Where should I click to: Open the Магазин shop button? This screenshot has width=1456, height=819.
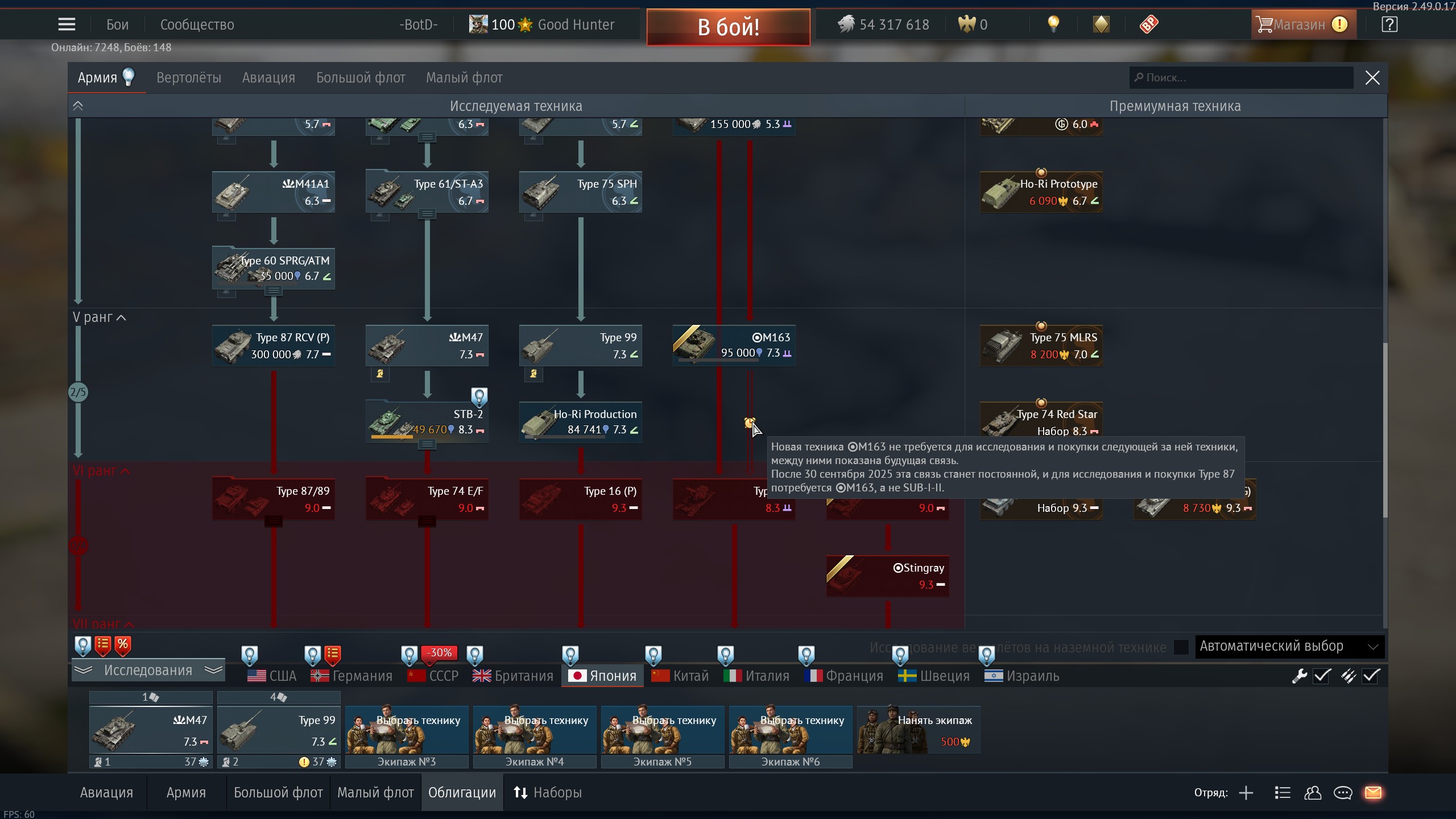click(x=1303, y=24)
